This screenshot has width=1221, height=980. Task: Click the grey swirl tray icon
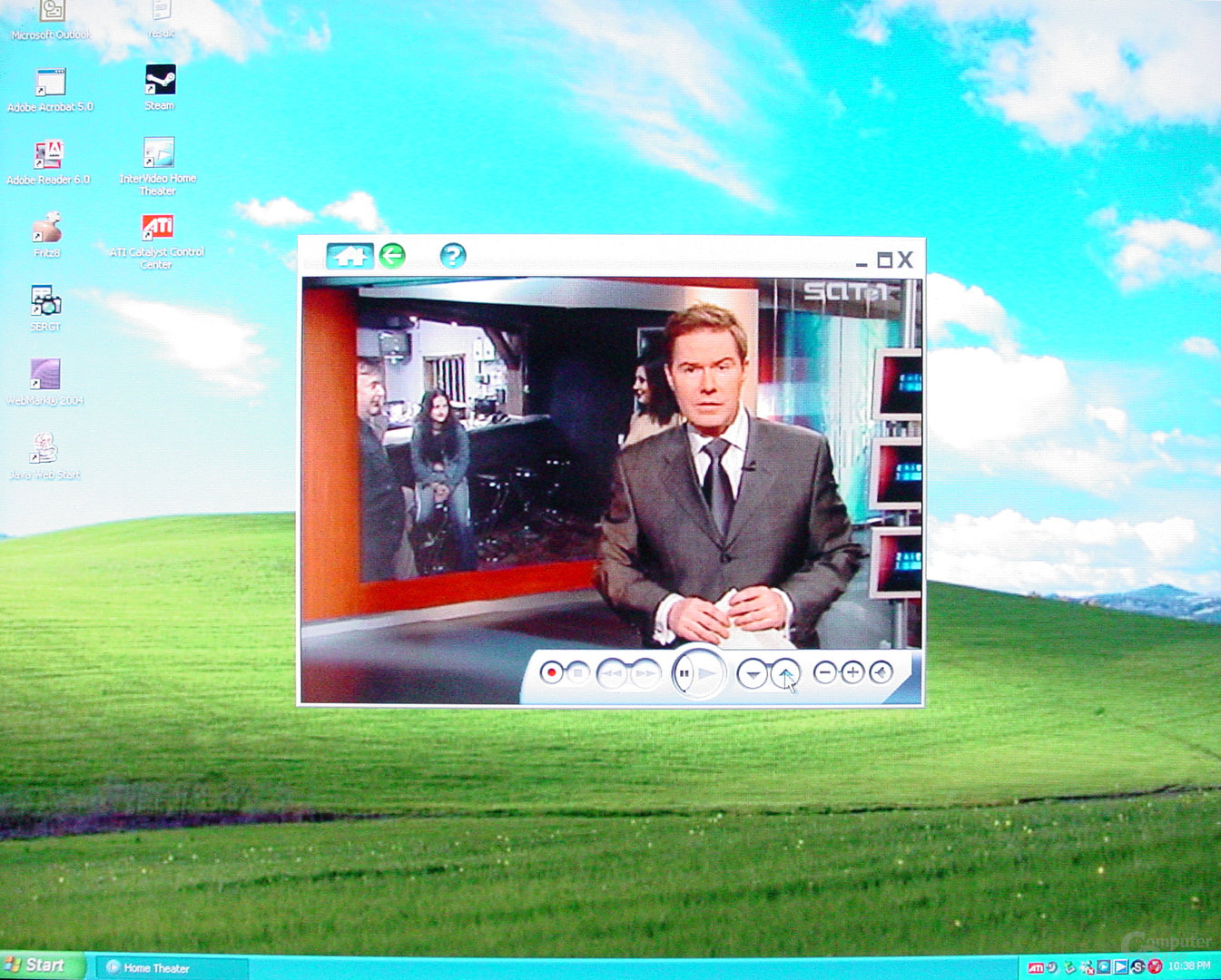[1051, 967]
